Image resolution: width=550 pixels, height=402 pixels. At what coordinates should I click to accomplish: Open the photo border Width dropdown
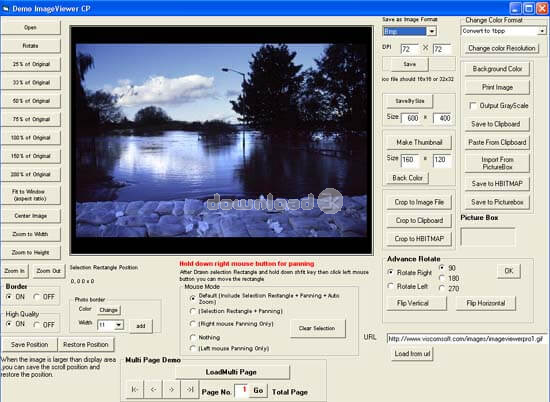(x=119, y=325)
